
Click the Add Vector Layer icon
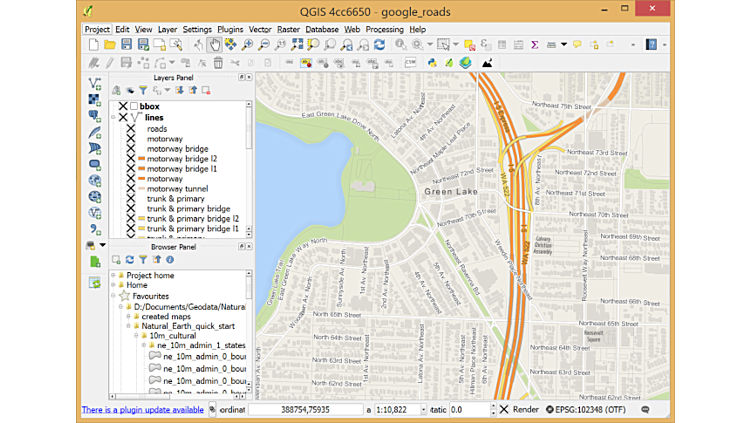point(95,84)
